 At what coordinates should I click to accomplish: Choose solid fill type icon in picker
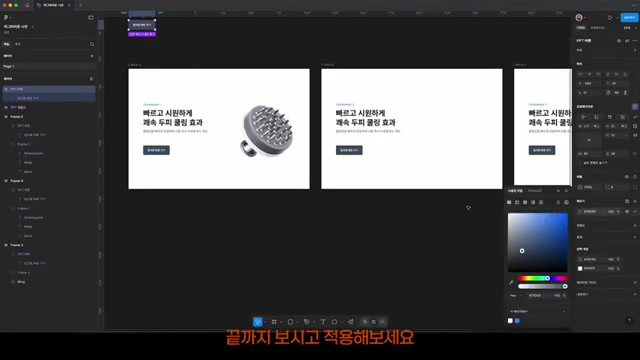(509, 202)
